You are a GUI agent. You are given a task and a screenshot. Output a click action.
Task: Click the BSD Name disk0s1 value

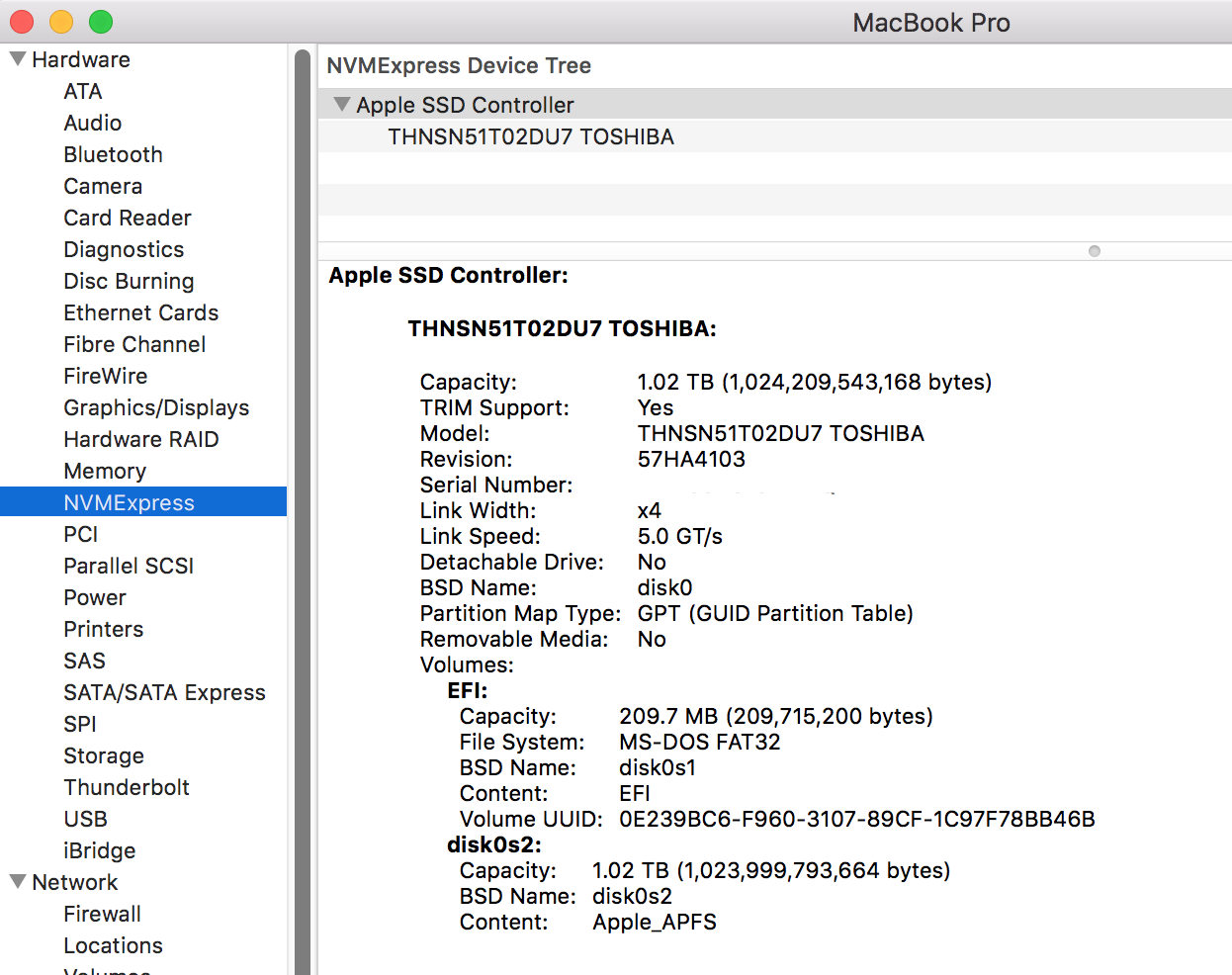[x=658, y=767]
